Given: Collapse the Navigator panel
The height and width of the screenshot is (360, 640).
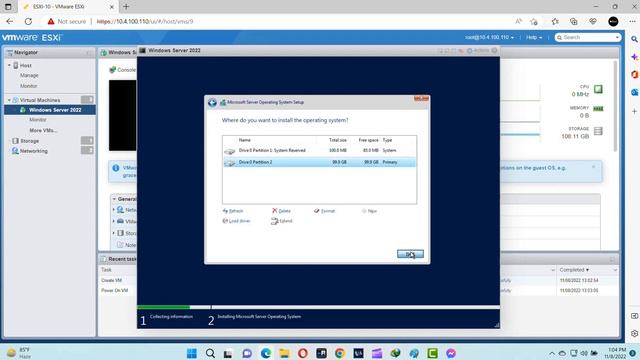Looking at the screenshot, I should pyautogui.click(x=89, y=53).
